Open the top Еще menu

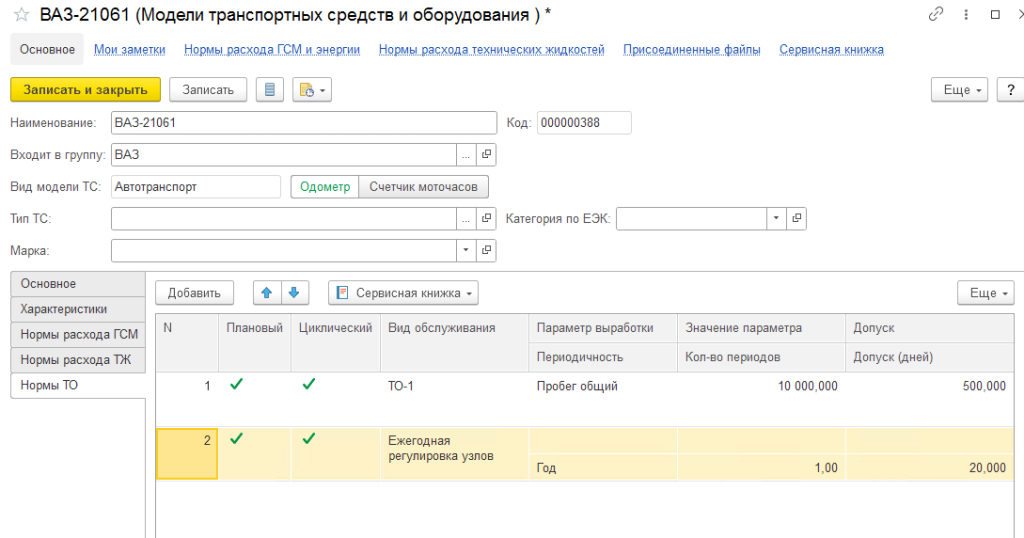pyautogui.click(x=959, y=90)
